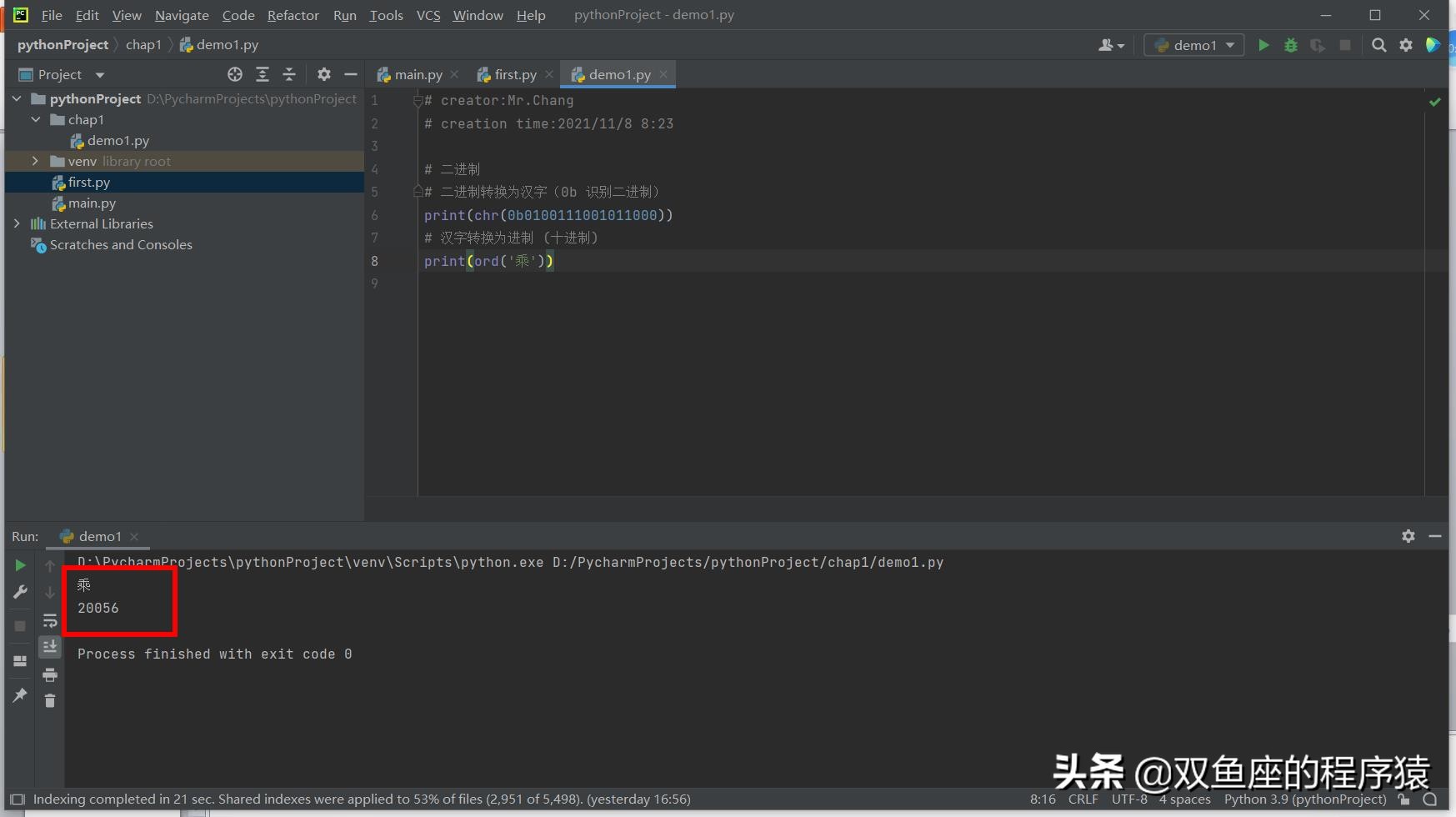Viewport: 1456px width, 817px height.
Task: Rerun demo1 from the run tool window
Action: click(20, 565)
